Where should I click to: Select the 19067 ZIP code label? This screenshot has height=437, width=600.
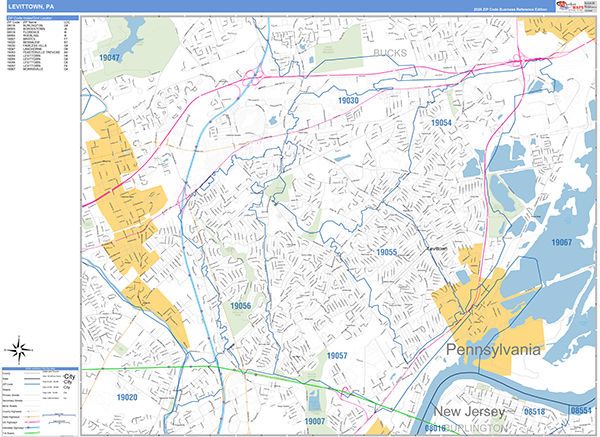[561, 242]
